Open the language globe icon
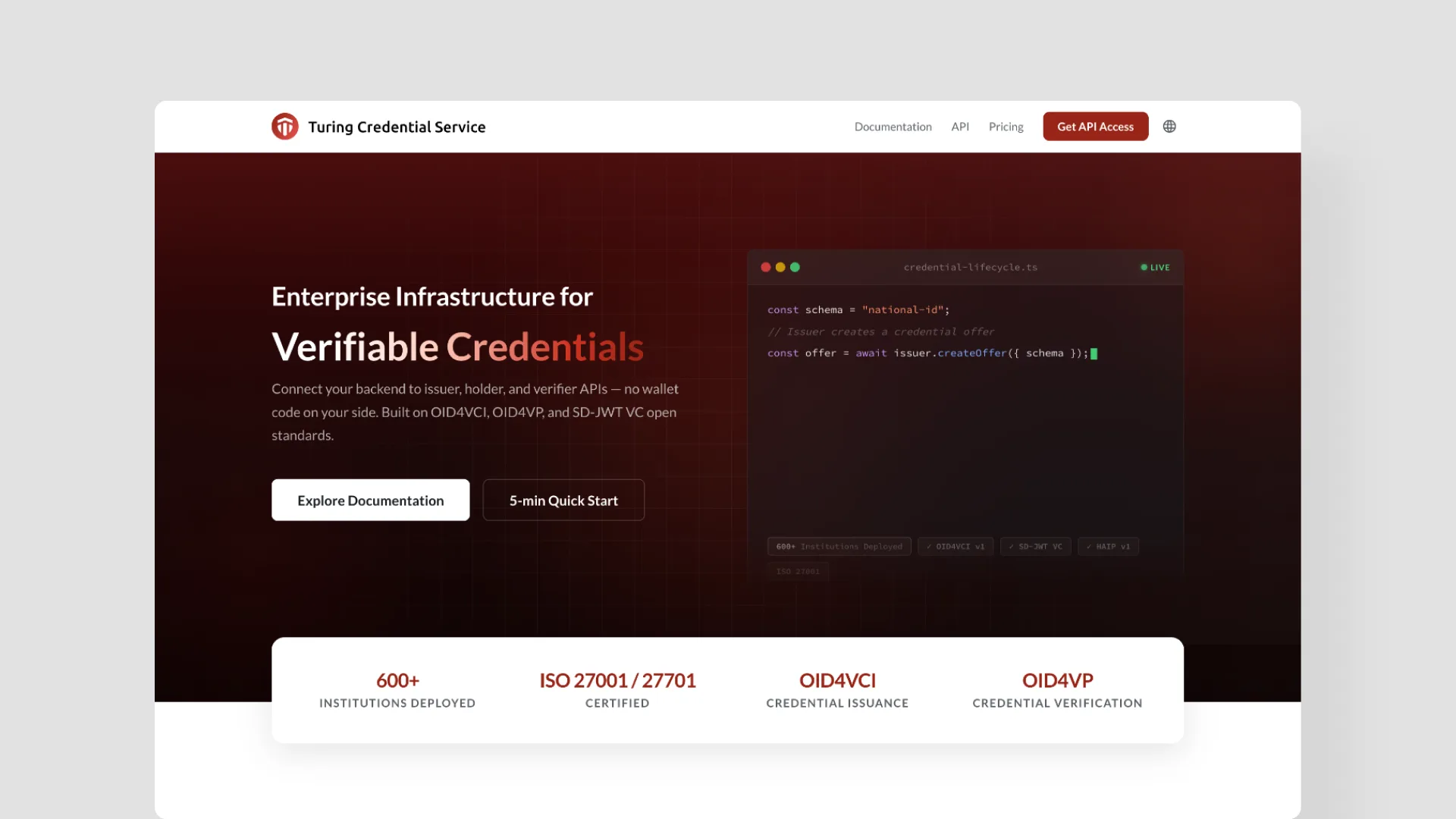 1169,127
